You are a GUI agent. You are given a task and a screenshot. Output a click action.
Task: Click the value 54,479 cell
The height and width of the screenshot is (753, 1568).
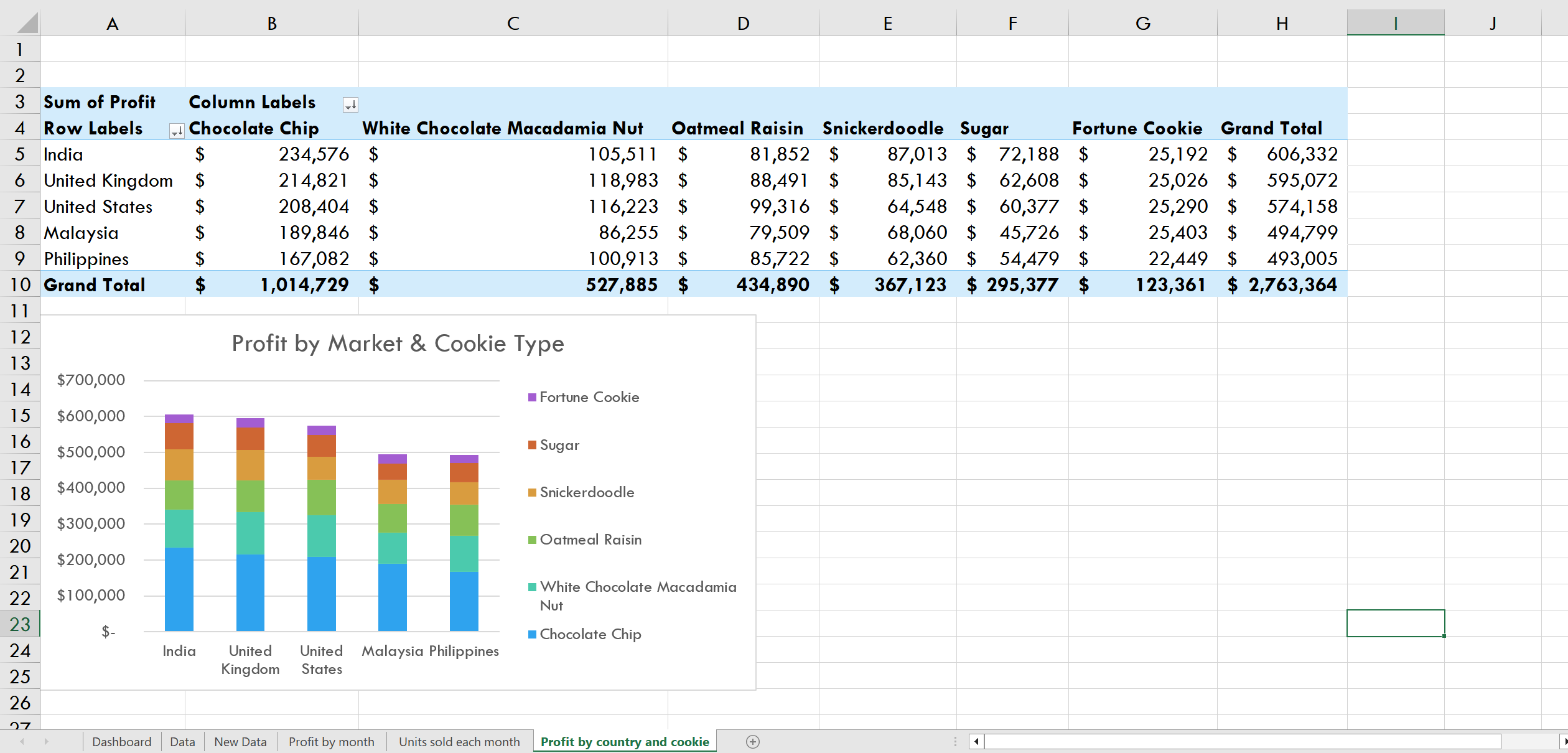(1013, 258)
